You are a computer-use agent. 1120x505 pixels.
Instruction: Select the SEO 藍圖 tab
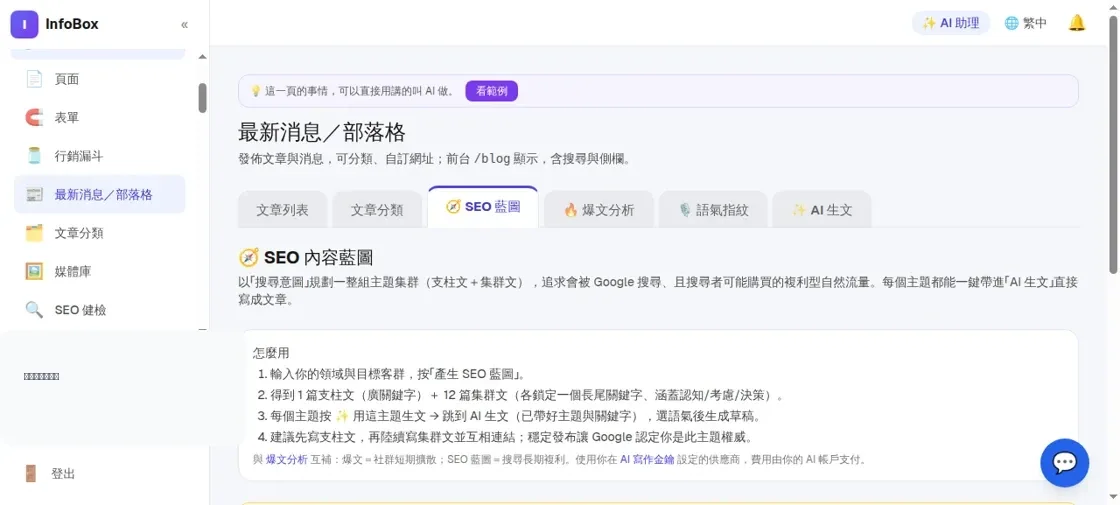coord(483,207)
